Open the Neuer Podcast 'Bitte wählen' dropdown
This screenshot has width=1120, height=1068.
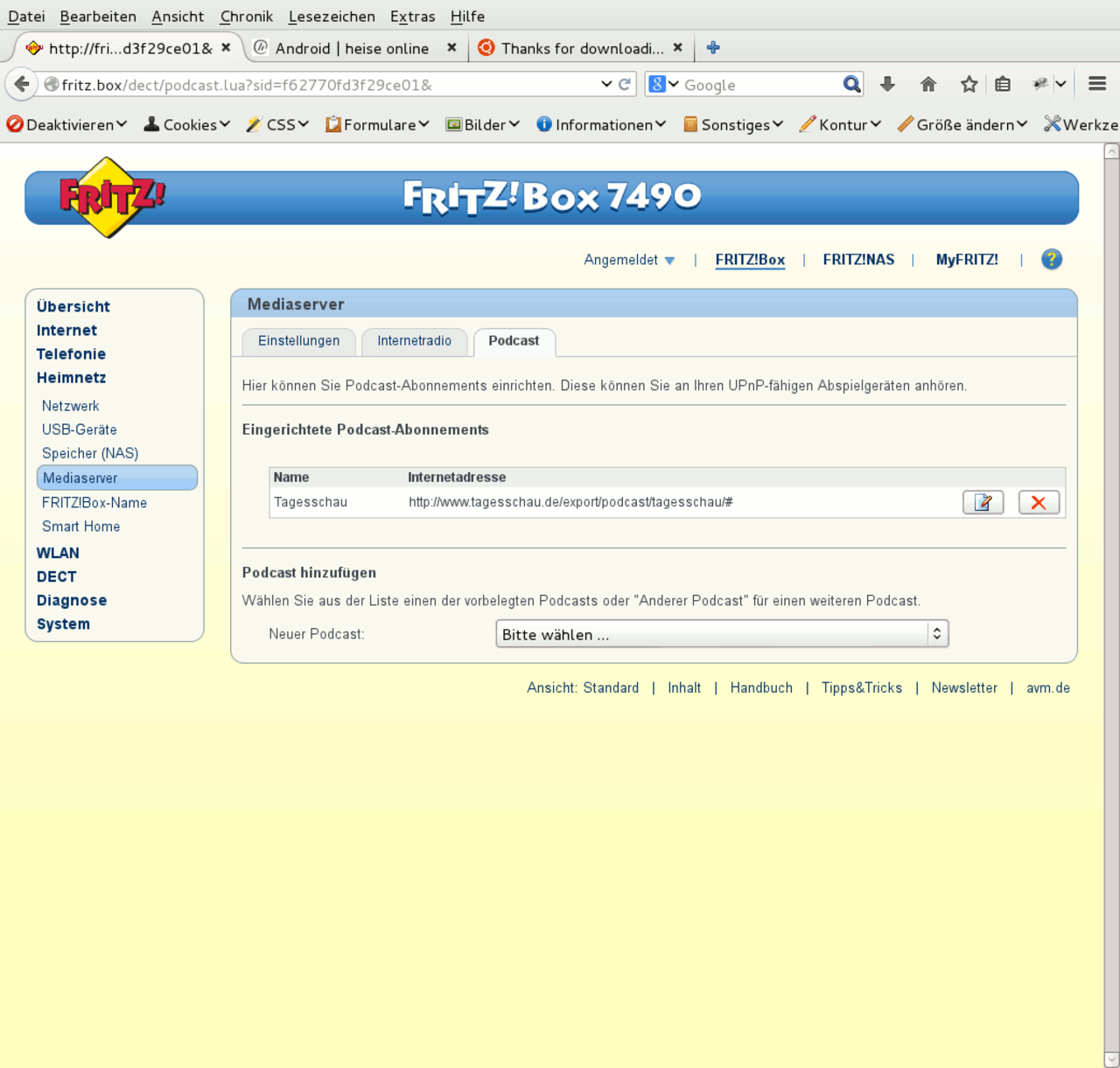(722, 634)
